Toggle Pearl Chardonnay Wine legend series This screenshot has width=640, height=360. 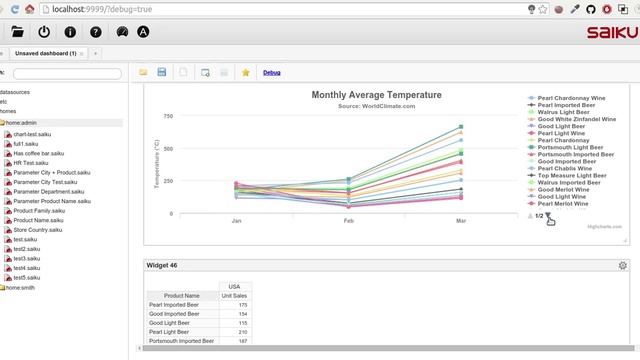[571, 98]
